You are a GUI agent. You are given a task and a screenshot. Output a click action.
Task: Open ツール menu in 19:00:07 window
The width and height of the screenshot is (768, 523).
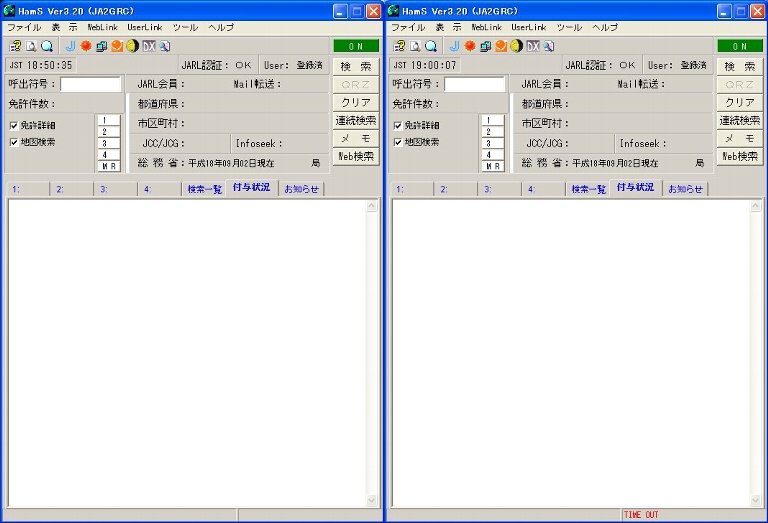[569, 27]
